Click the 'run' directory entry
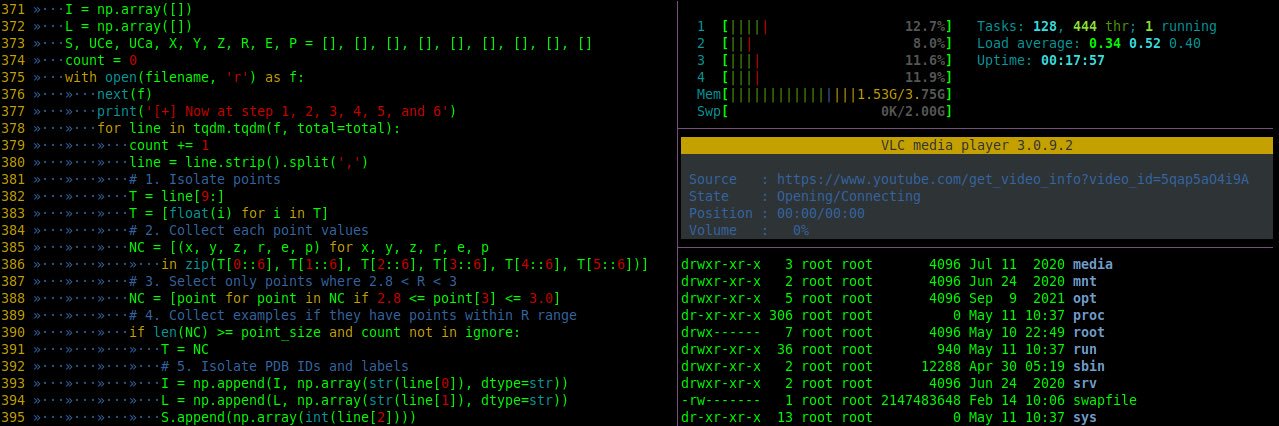1279x426 pixels. pyautogui.click(x=1084, y=349)
